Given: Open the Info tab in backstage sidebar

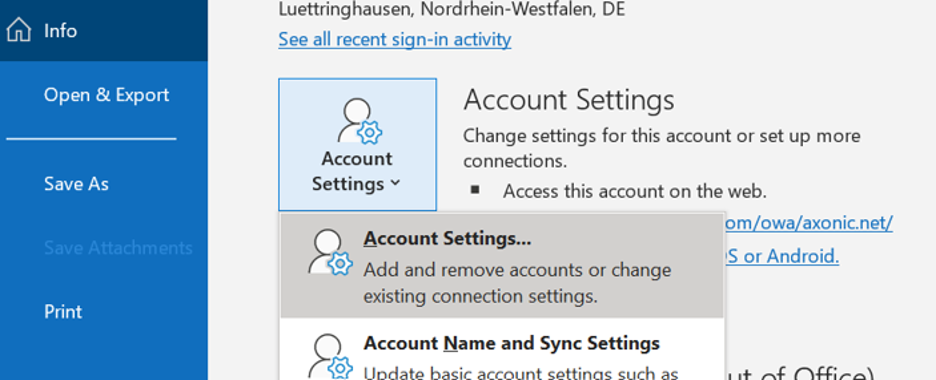Looking at the screenshot, I should 104,30.
